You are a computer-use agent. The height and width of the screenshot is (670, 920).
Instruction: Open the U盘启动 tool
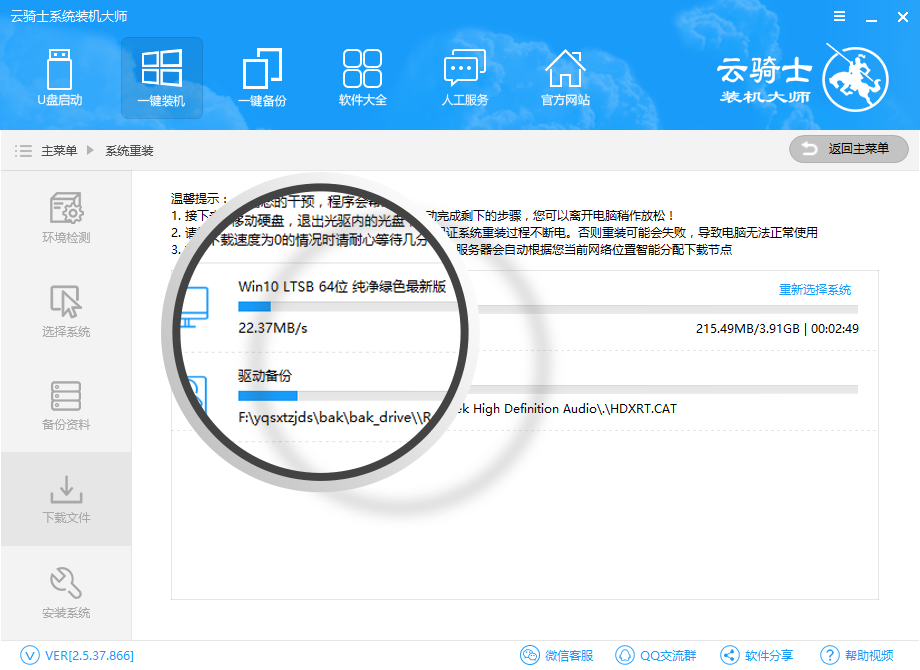(60, 78)
